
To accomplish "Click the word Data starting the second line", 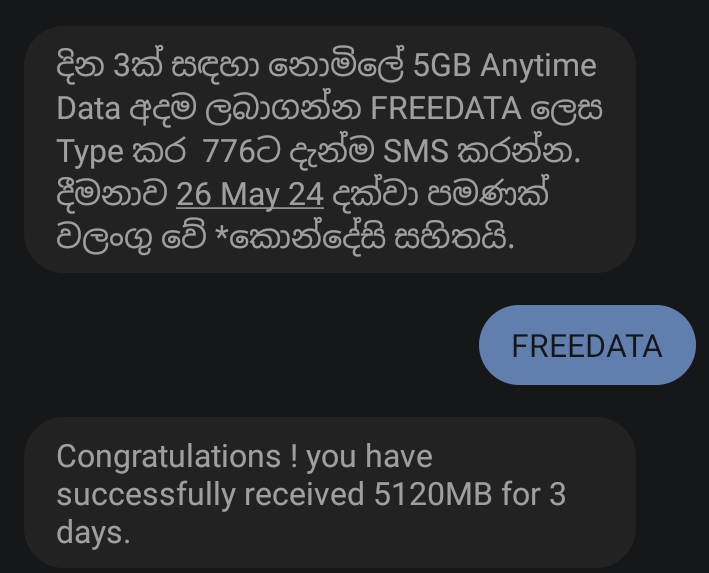I will click(88, 109).
